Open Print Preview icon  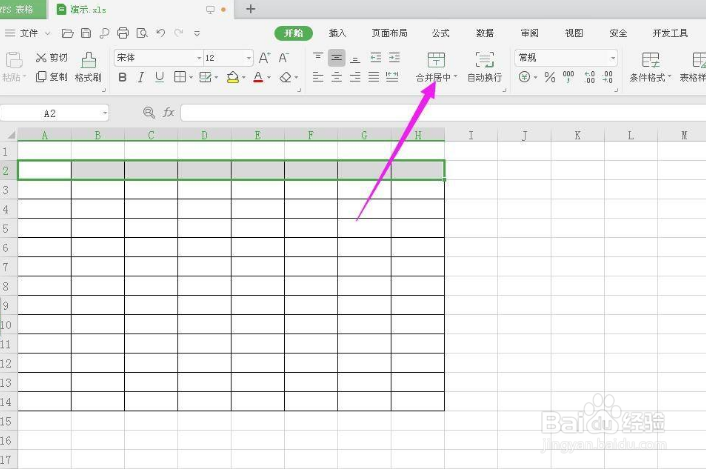pyautogui.click(x=142, y=33)
